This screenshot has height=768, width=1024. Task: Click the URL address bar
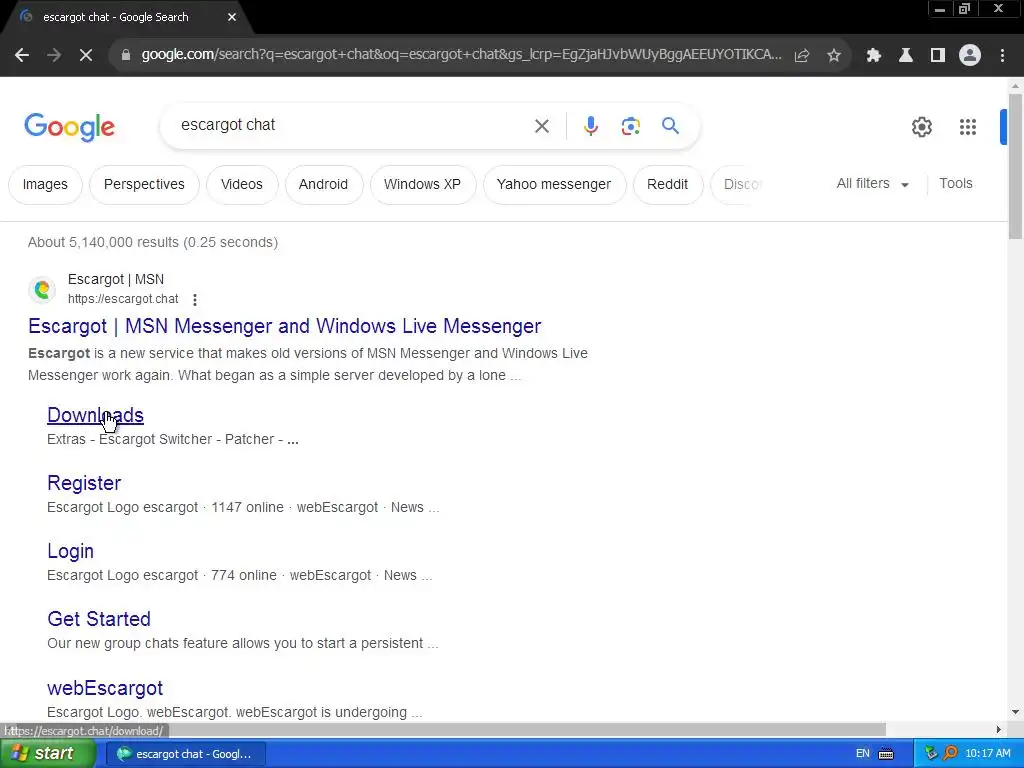[461, 55]
